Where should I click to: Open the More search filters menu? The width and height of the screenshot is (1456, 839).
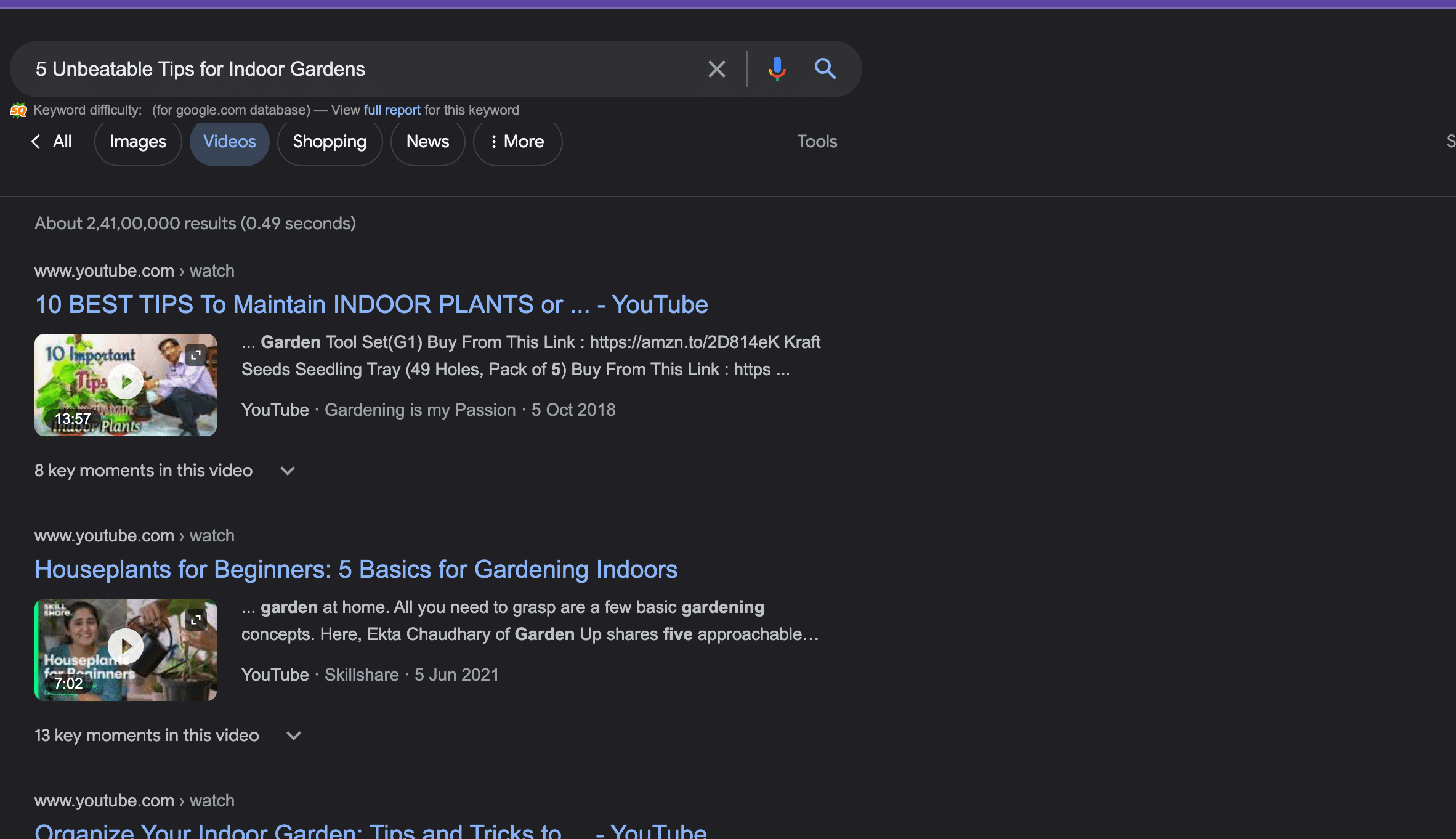pyautogui.click(x=517, y=142)
